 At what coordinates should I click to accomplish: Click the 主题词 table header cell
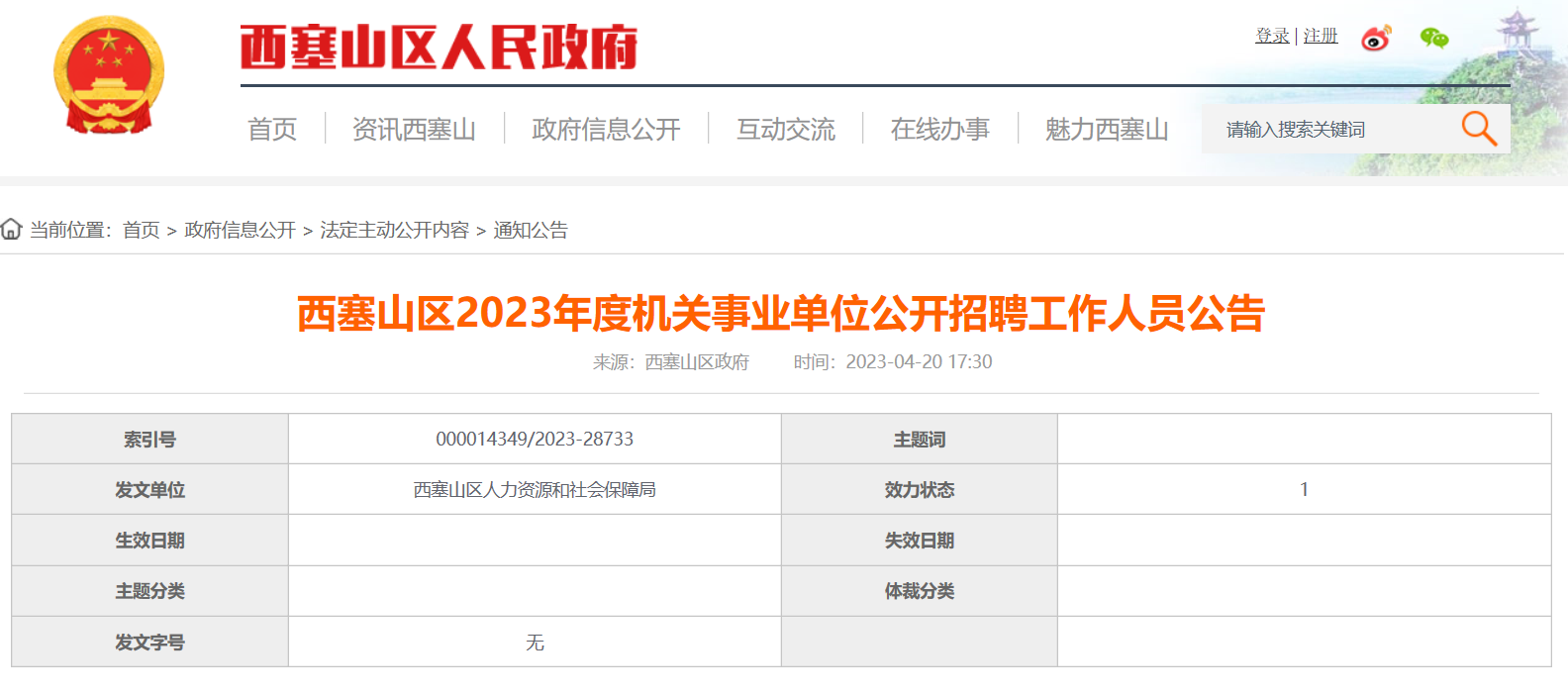(x=920, y=440)
